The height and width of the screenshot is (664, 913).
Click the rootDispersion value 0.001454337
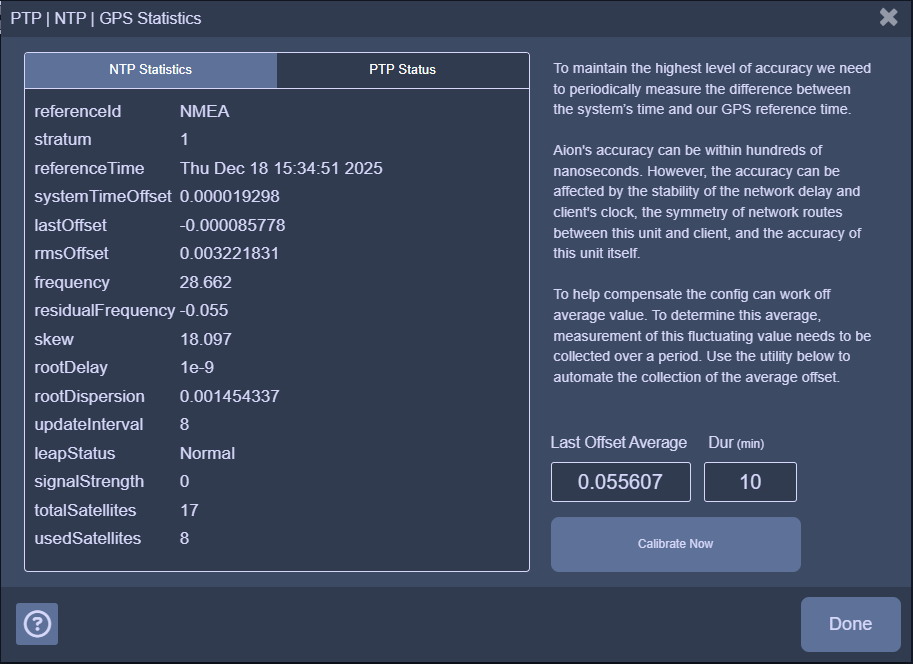(229, 396)
